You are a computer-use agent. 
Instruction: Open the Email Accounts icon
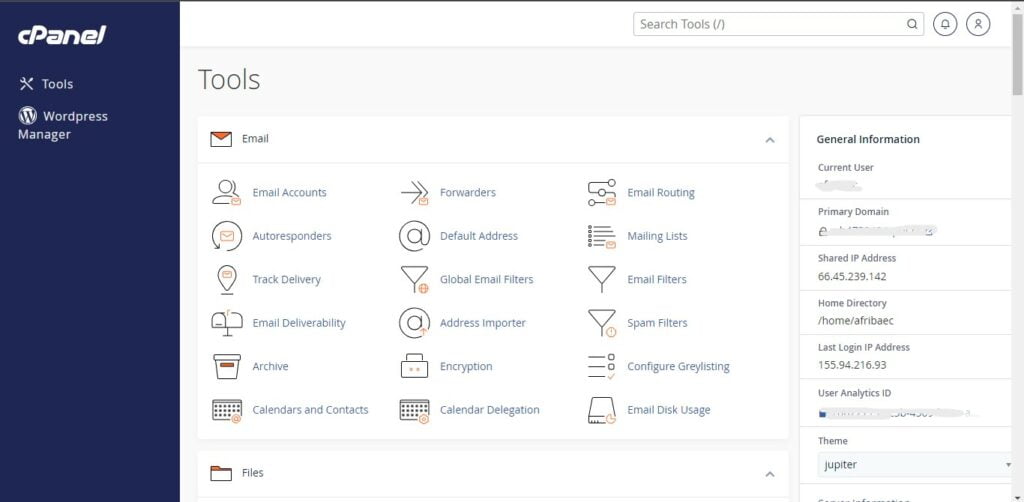point(227,193)
